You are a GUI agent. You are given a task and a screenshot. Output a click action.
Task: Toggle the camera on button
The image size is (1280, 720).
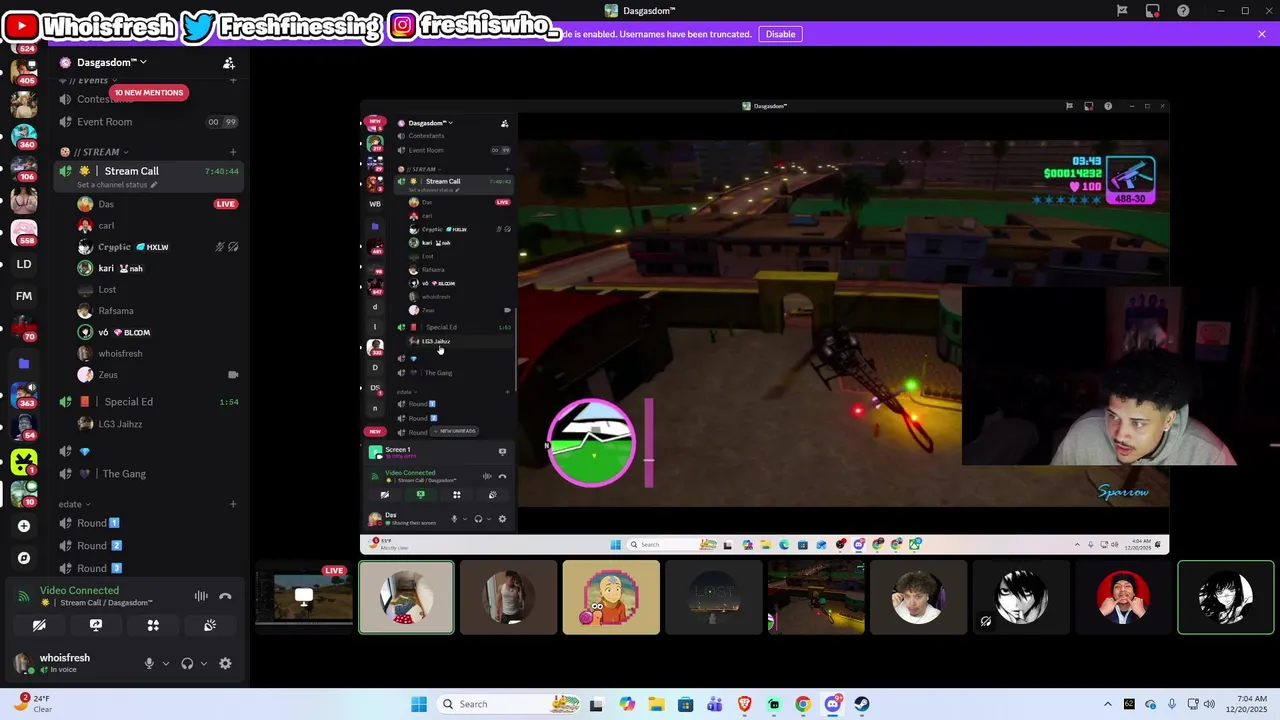(x=39, y=625)
